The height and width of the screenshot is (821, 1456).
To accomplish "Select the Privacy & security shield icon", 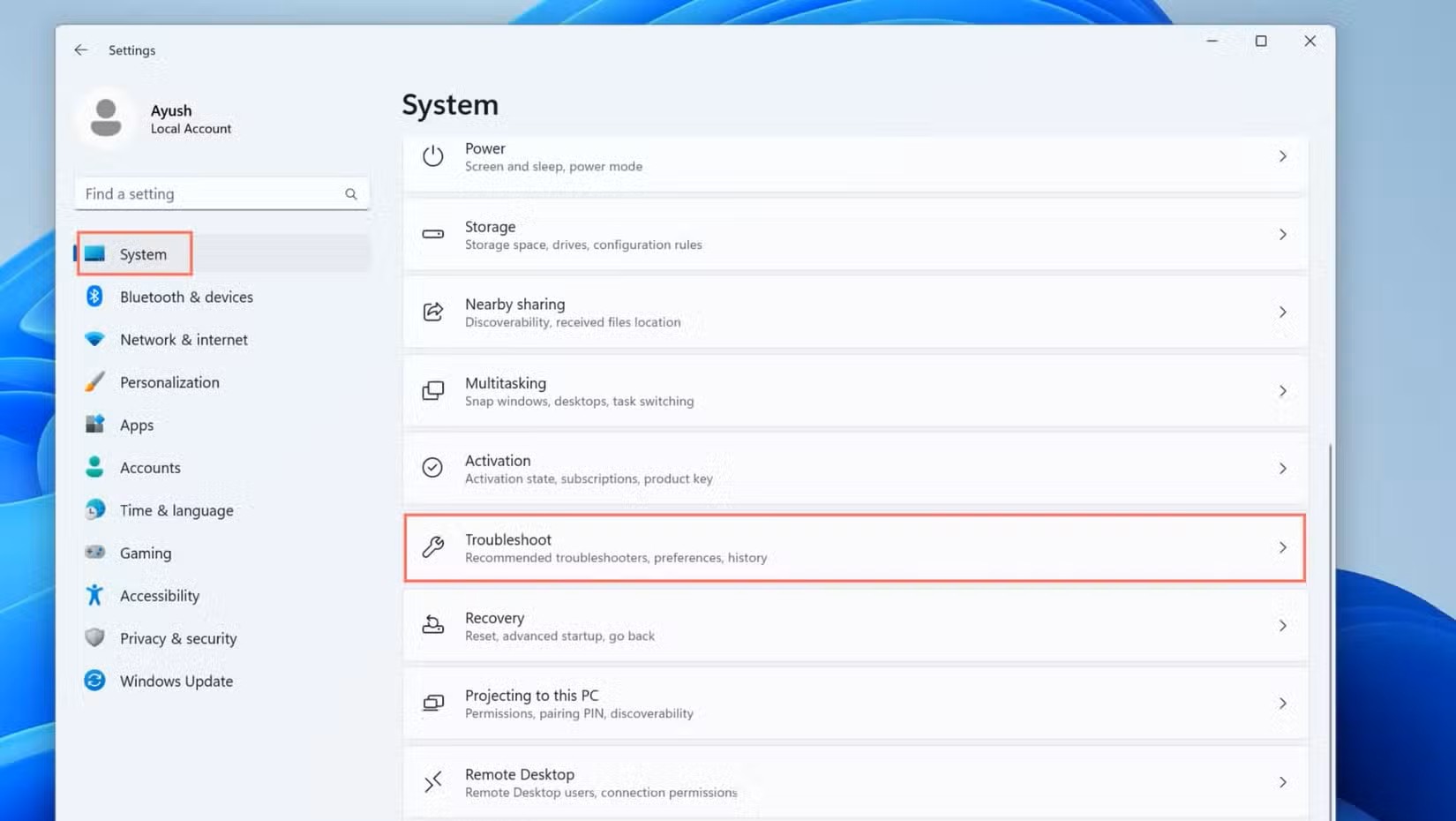I will (95, 637).
